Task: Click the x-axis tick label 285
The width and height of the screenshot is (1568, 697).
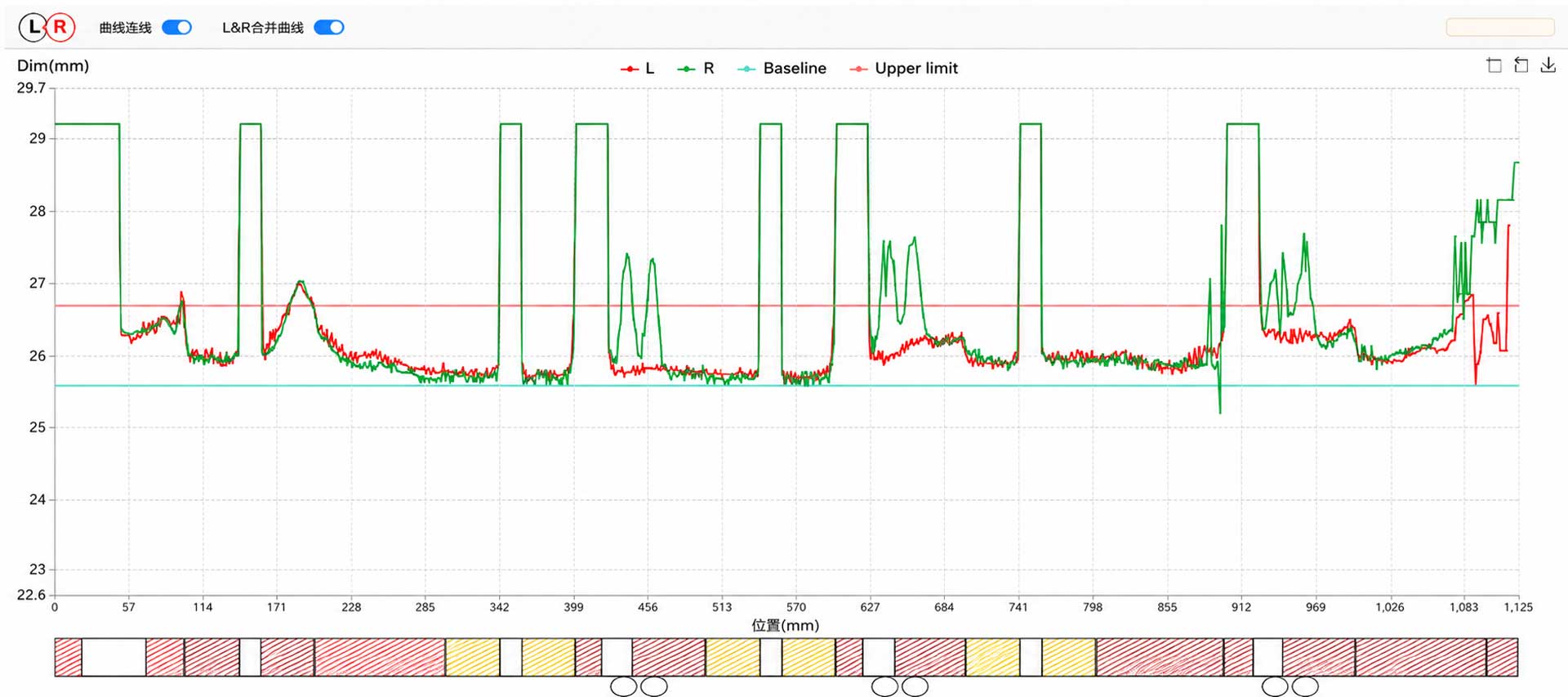Action: (x=425, y=607)
